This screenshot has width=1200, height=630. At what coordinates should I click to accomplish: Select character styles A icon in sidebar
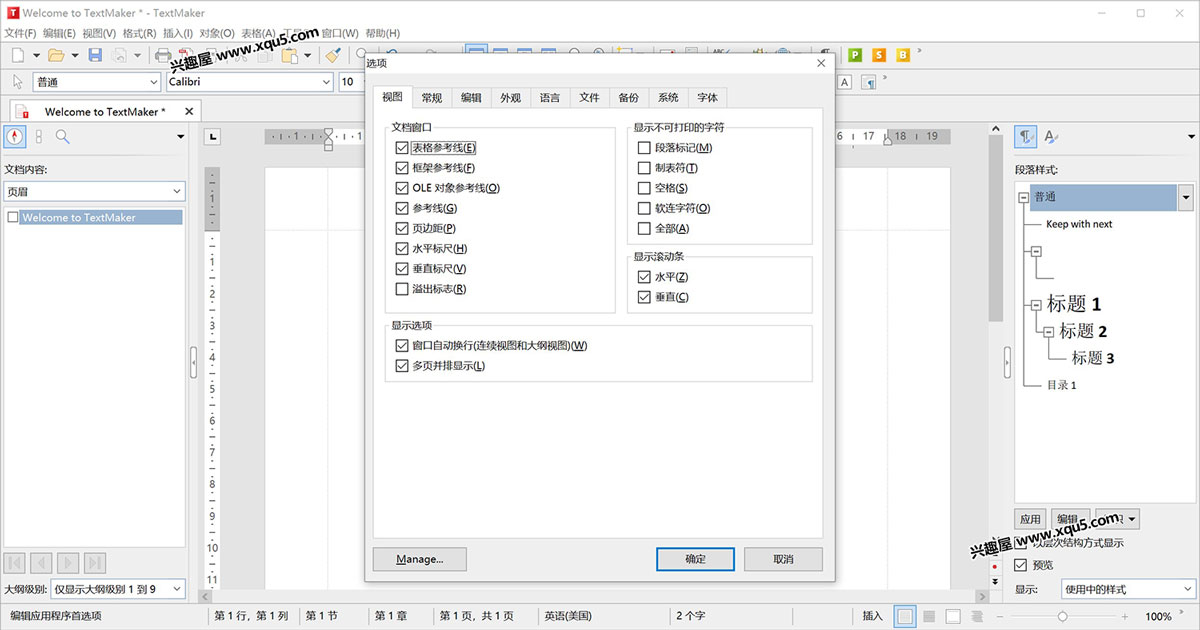coord(1051,137)
